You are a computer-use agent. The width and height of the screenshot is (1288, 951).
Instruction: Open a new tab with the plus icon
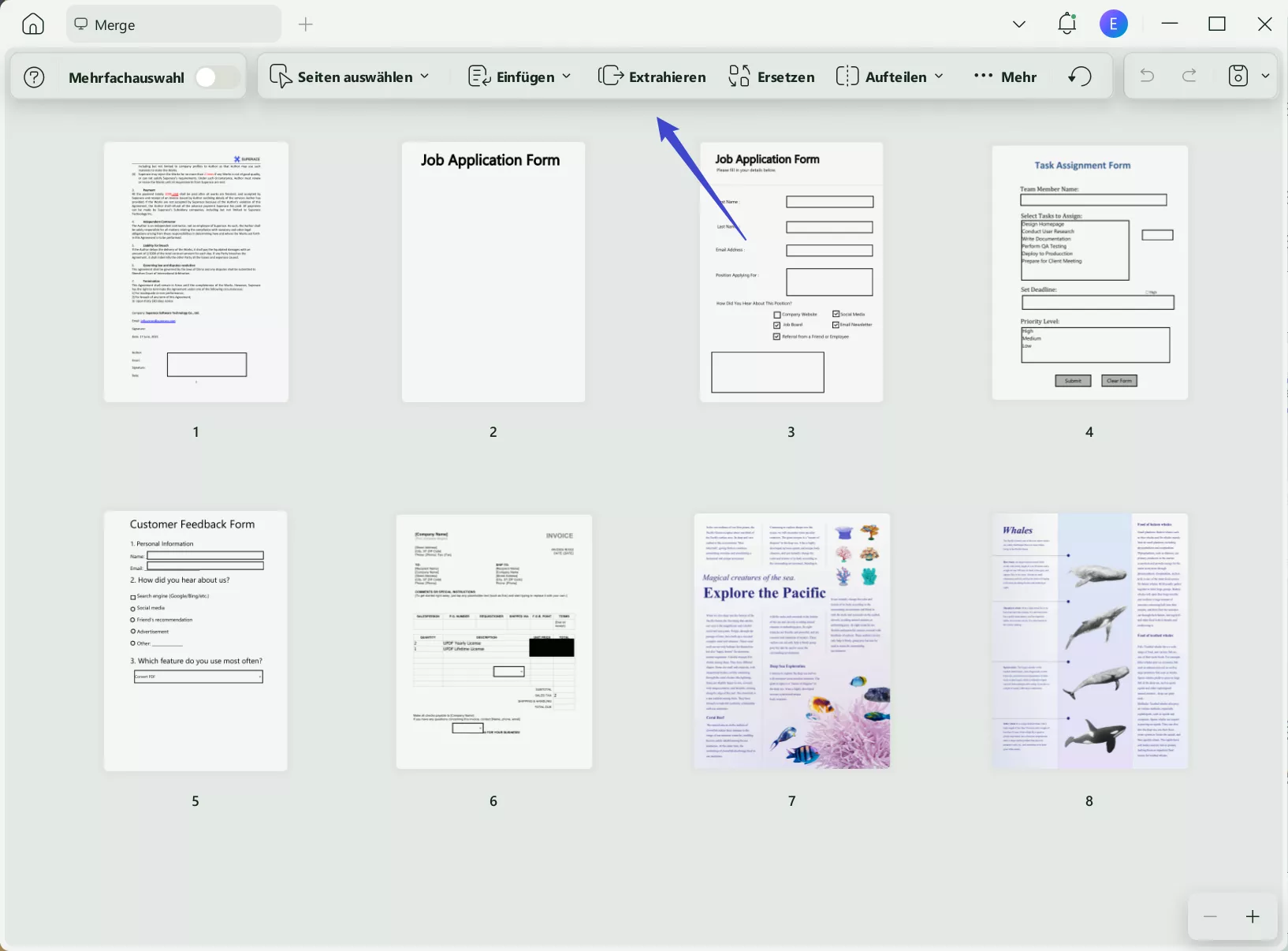[x=306, y=24]
